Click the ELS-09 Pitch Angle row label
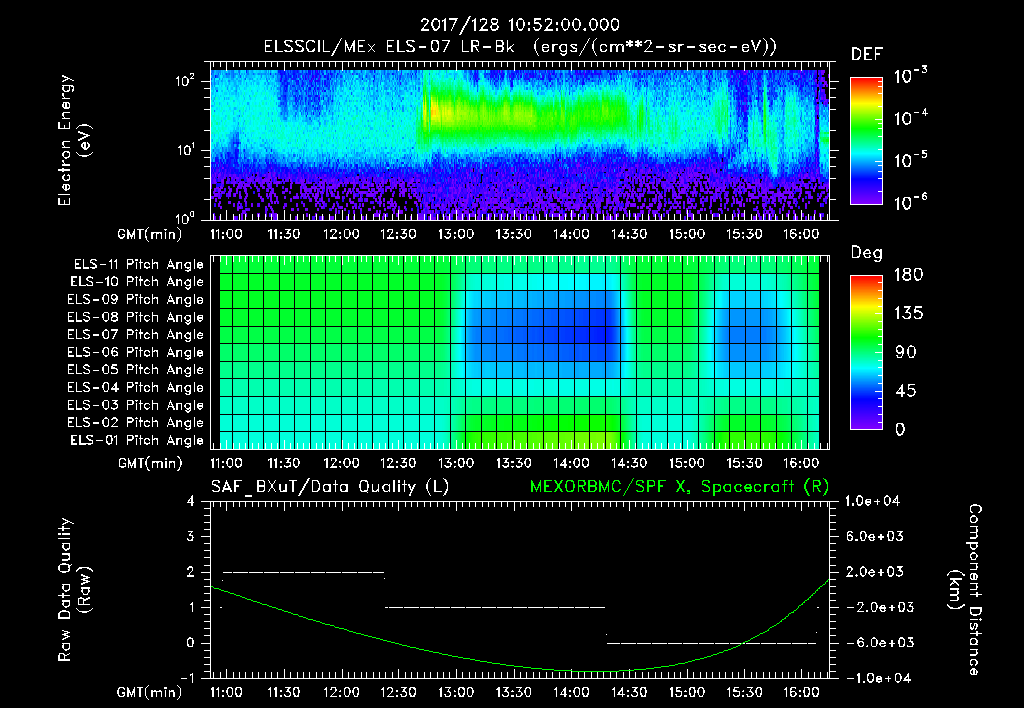 point(136,300)
